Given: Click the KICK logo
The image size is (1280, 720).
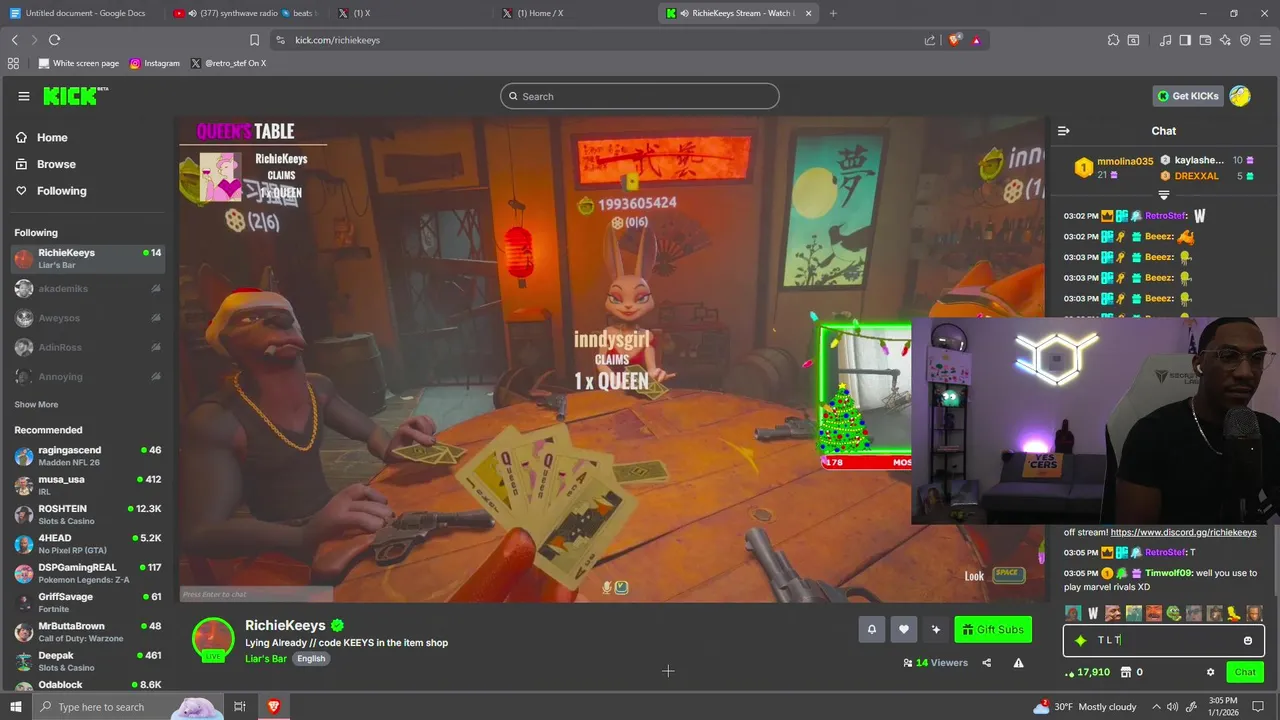Looking at the screenshot, I should pos(75,96).
